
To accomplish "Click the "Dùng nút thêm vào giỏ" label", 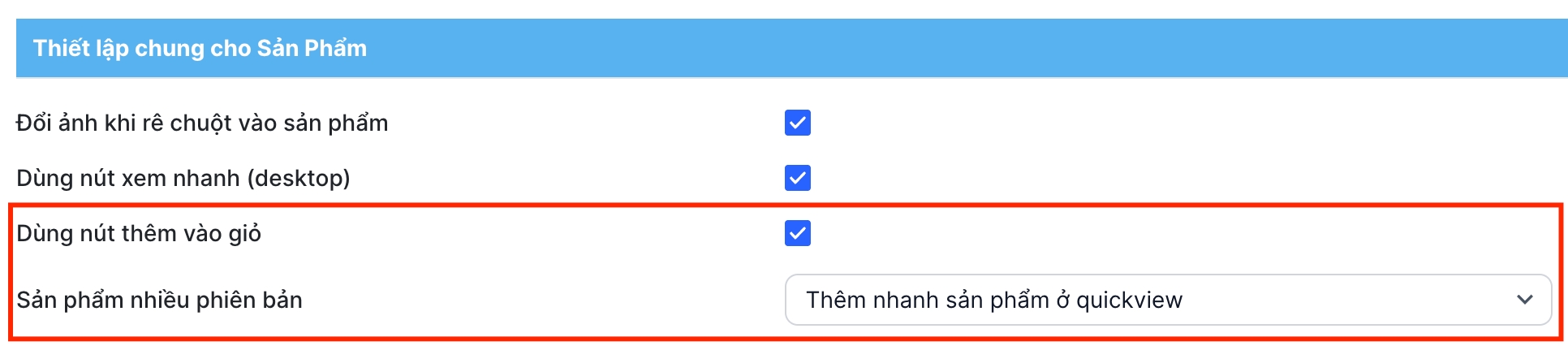I will [x=139, y=233].
